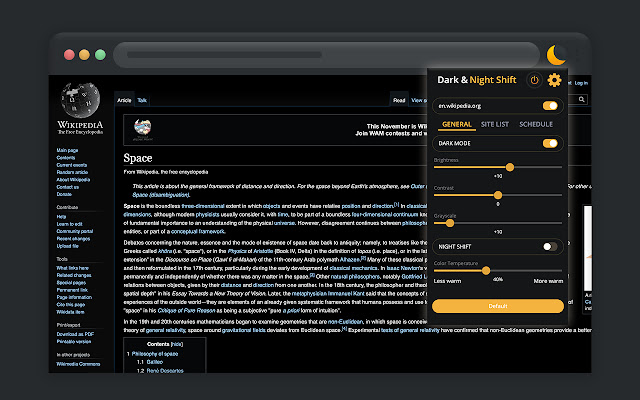Jump to Galileo contents entry
The height and width of the screenshot is (400, 640).
[155, 362]
